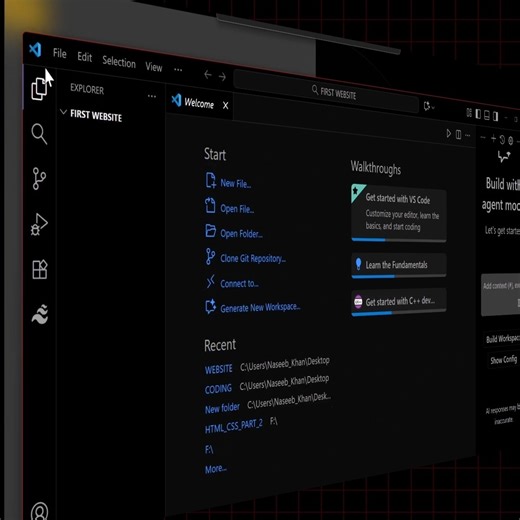Open Learn the Fundamentals walkthrough
The width and height of the screenshot is (520, 520).
[x=399, y=265]
